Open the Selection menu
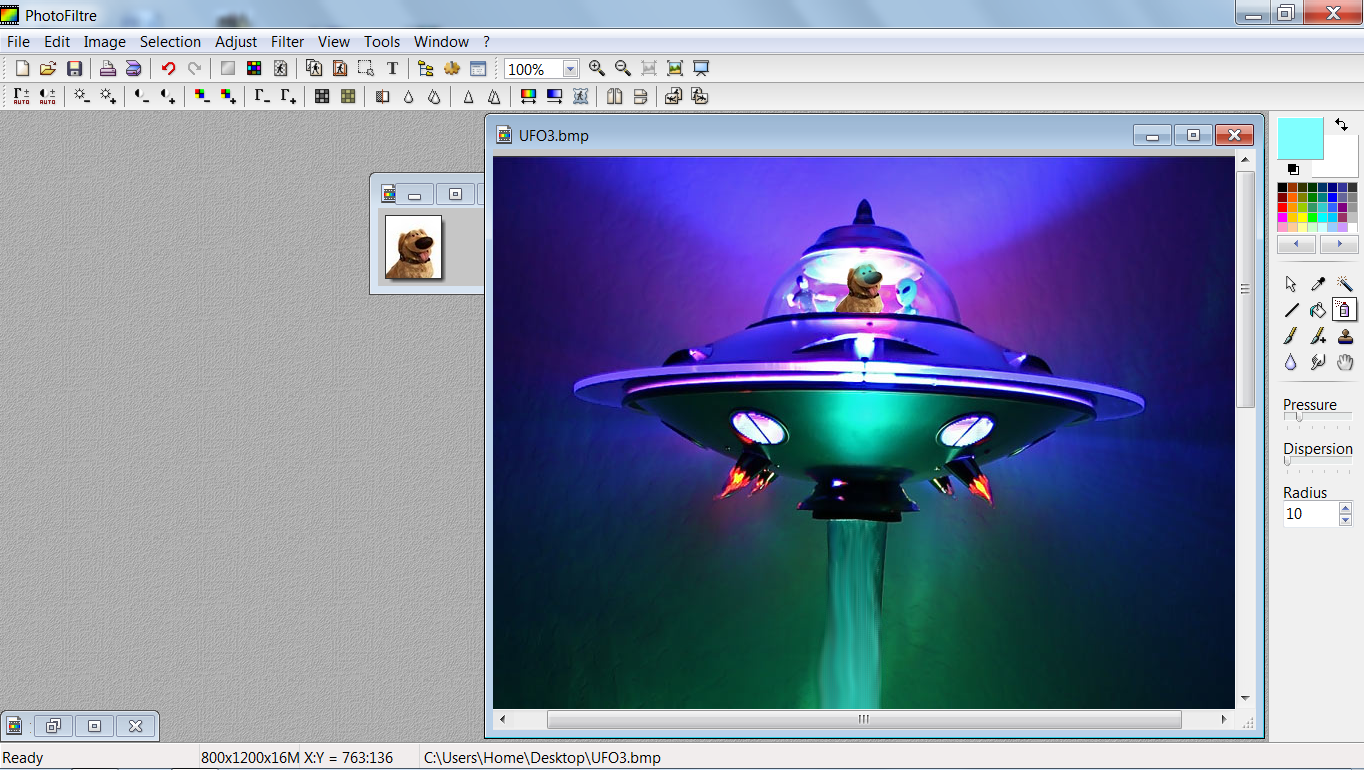This screenshot has height=772, width=1364. pos(170,42)
